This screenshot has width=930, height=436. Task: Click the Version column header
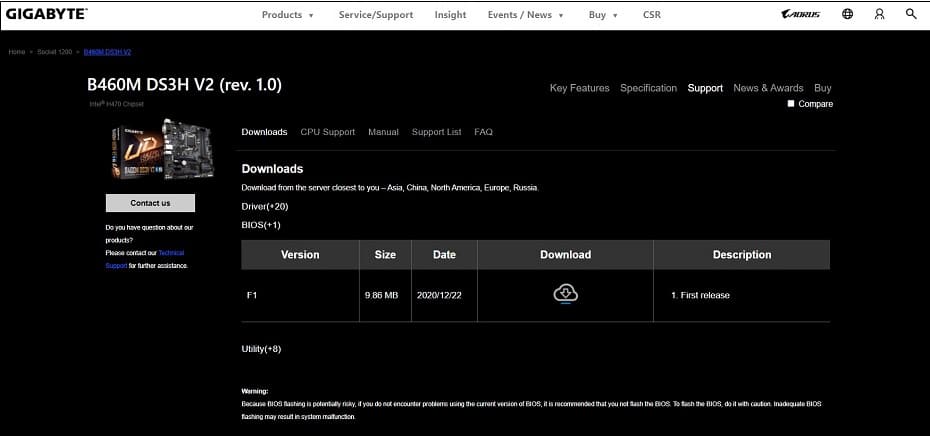coord(300,254)
